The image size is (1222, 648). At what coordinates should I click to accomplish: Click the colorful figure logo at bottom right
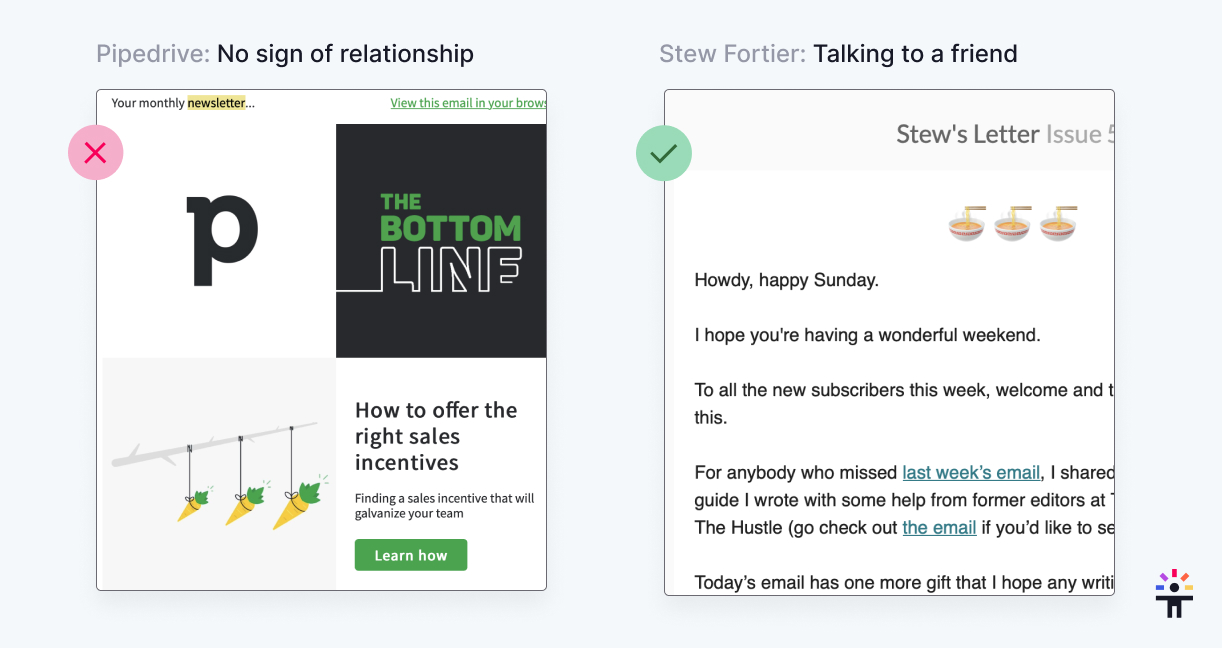1174,594
